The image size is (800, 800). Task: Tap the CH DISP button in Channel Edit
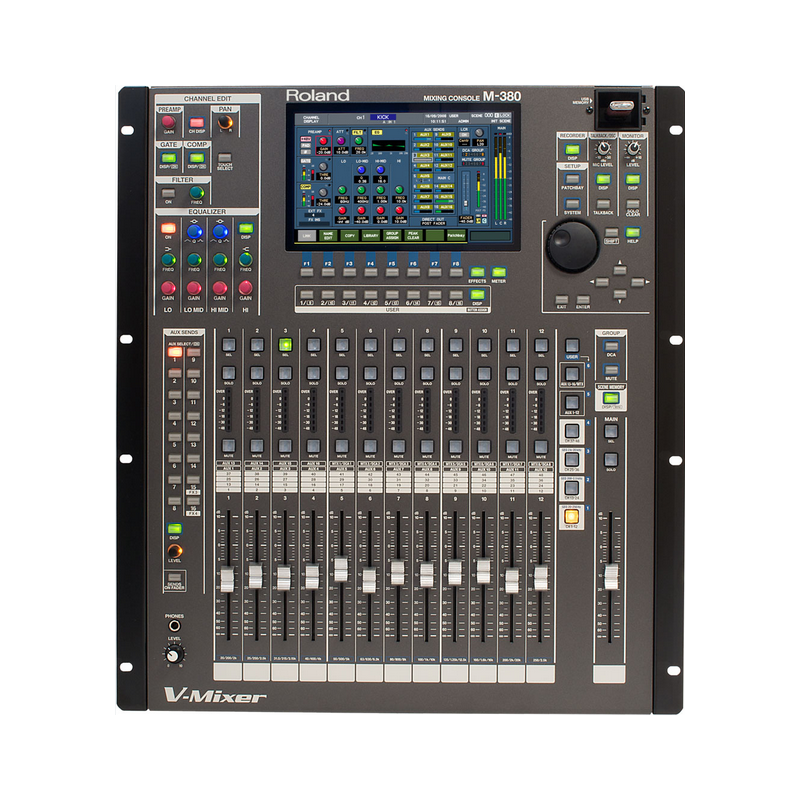click(x=196, y=122)
